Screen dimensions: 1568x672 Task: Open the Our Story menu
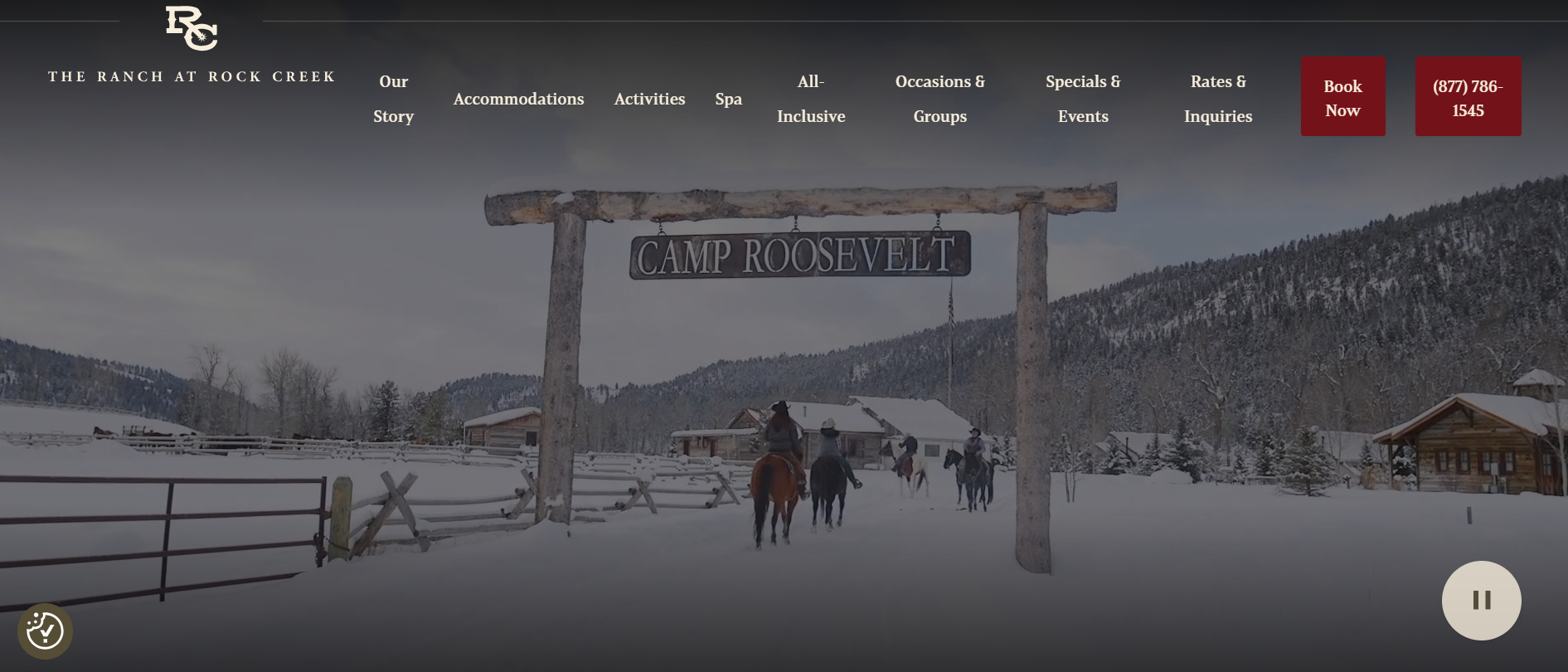[x=393, y=99]
